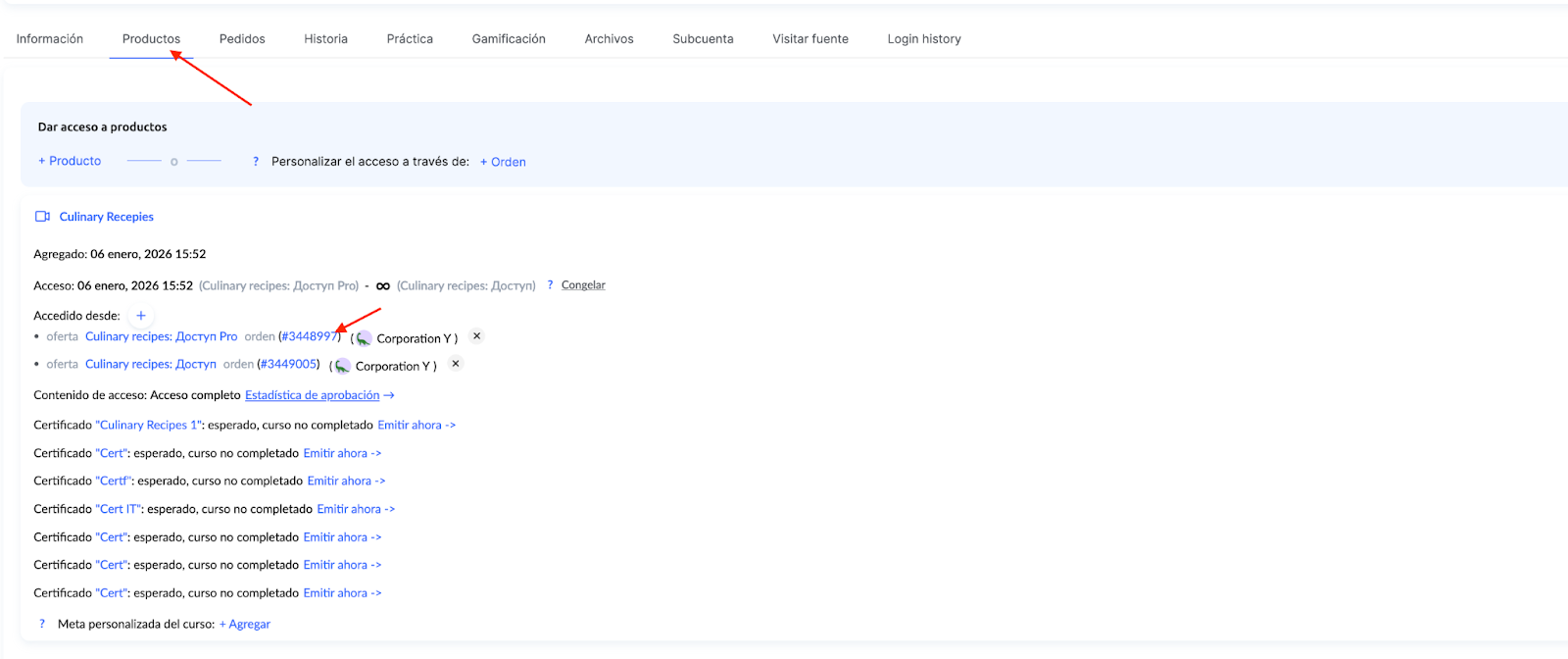Open the "Estadística de aprobación" link
The image size is (1568, 659).
[x=313, y=395]
